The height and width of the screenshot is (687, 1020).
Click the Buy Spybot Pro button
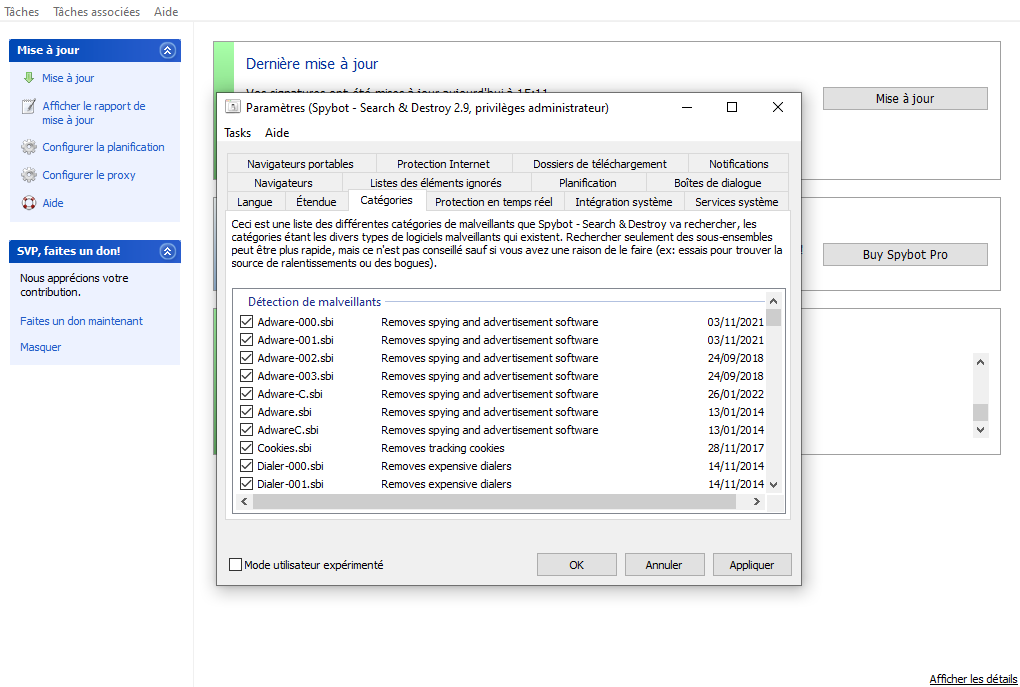point(905,254)
